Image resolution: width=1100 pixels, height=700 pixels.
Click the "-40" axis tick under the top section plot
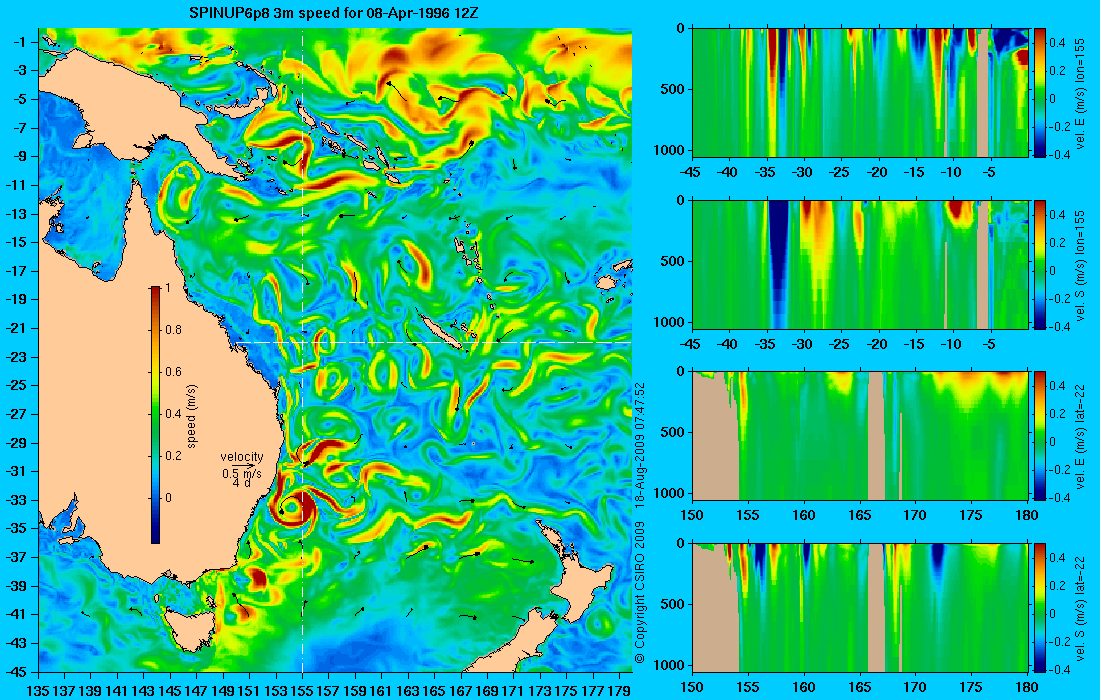[x=729, y=173]
